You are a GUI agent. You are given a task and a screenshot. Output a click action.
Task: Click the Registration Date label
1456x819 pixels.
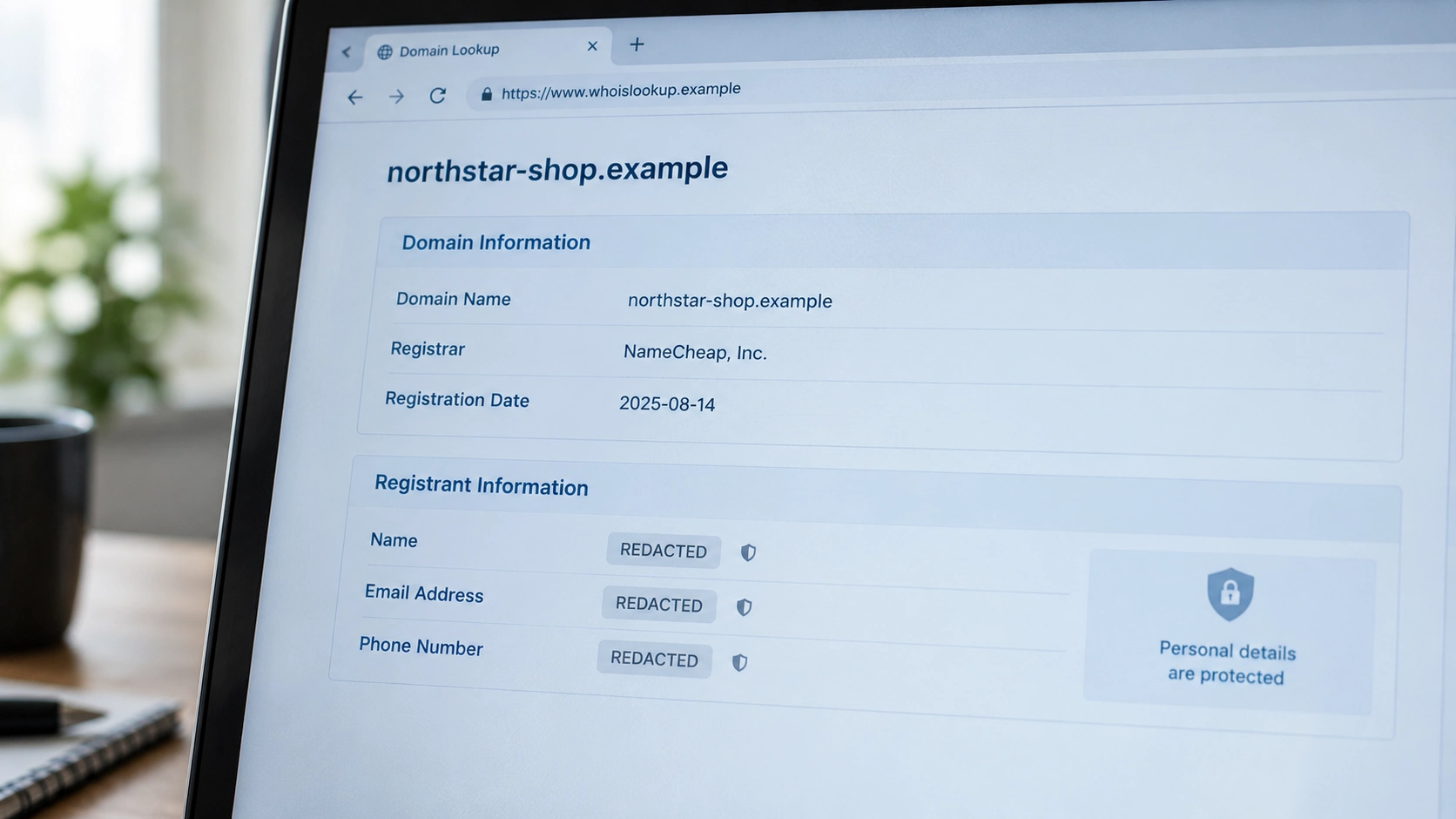[x=457, y=399]
